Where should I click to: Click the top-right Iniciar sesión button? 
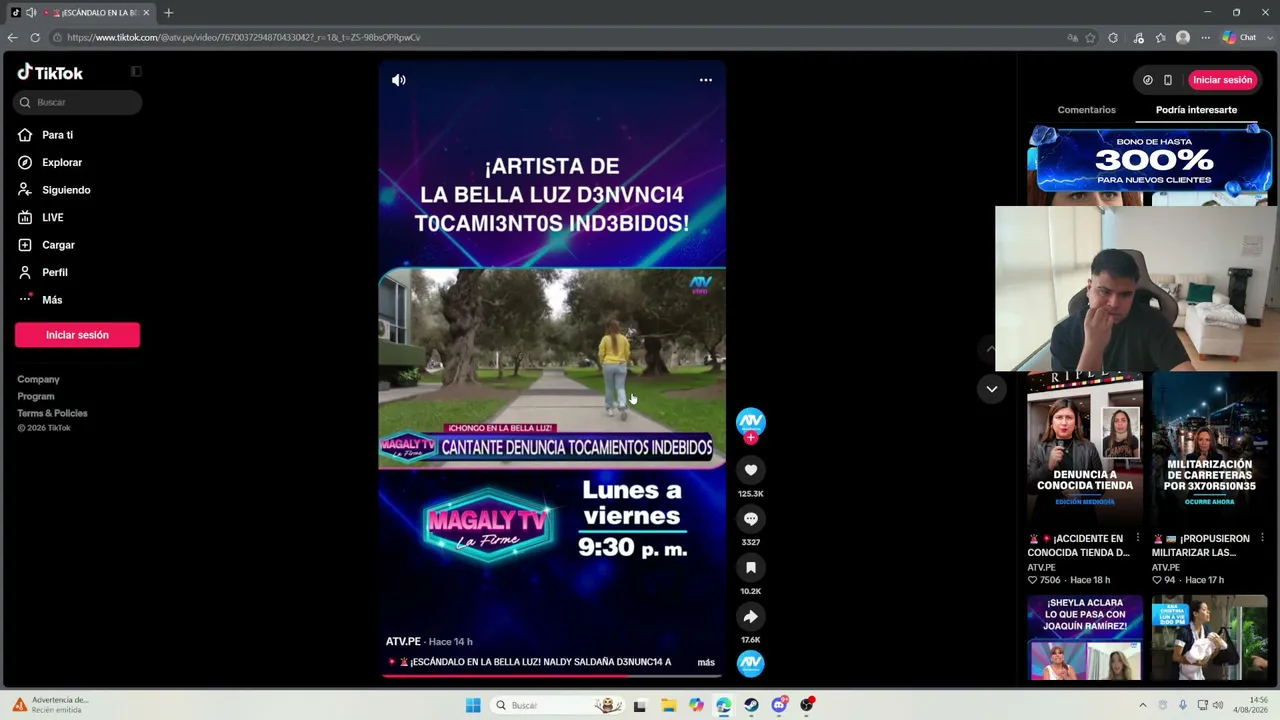coord(1222,80)
